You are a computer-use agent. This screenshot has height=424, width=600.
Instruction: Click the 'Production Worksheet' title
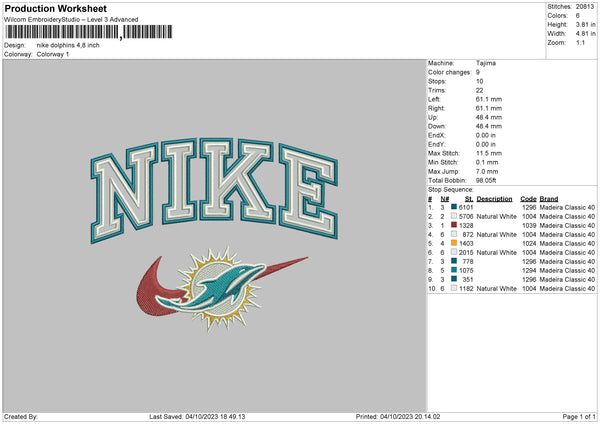click(x=56, y=9)
